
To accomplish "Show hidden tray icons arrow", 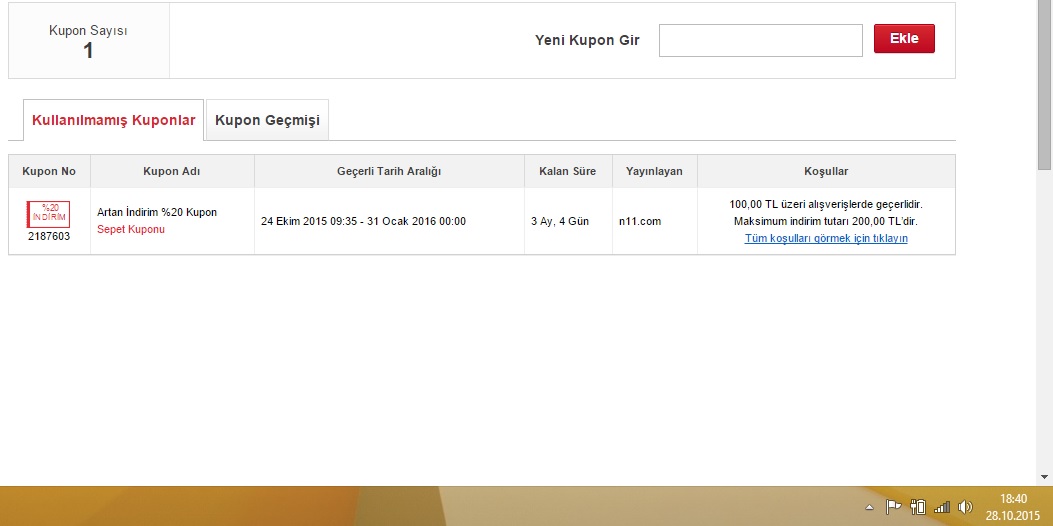I will point(871,508).
